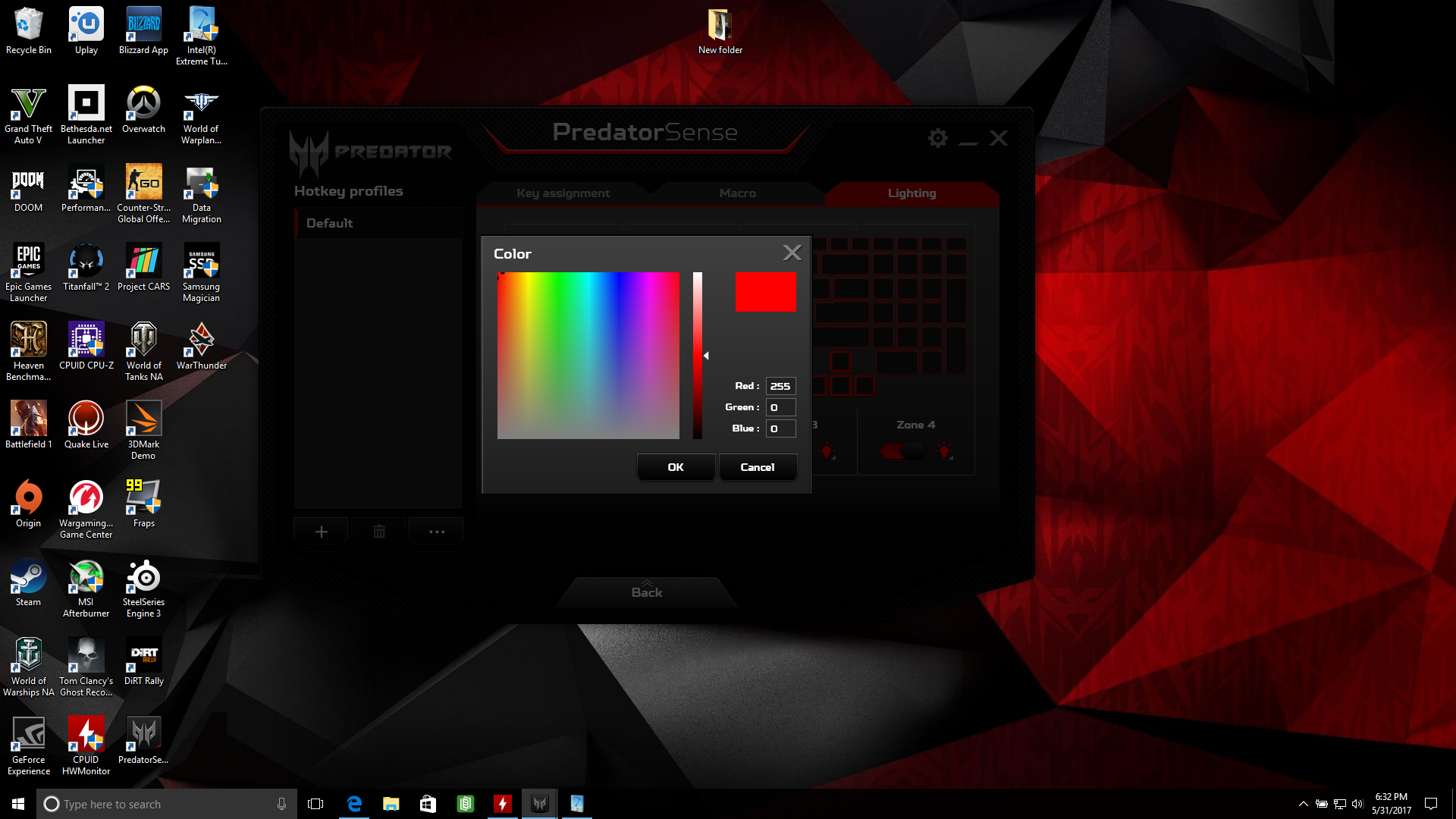
Task: Click the delete profile trash icon
Action: pyautogui.click(x=379, y=530)
